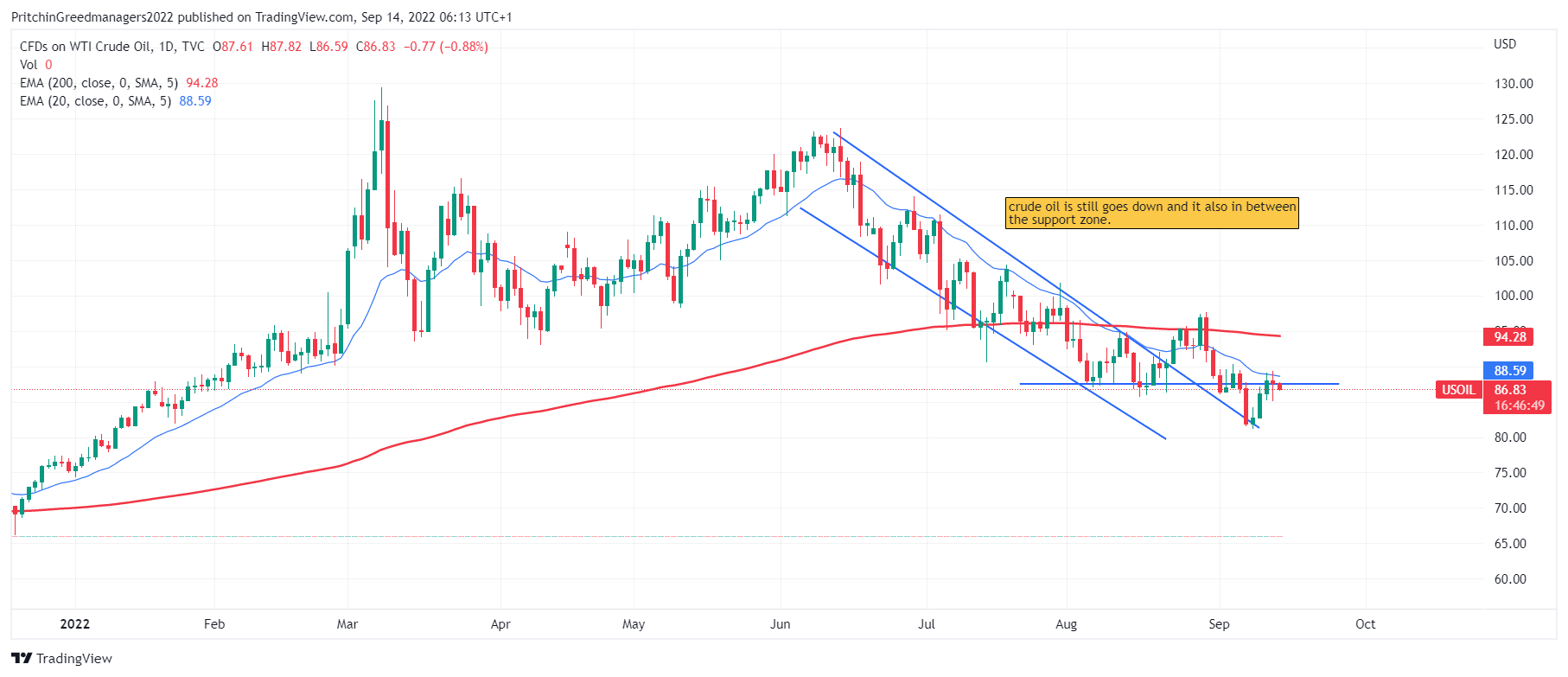Click the CFDs on WTI Crude Oil title
1568x677 pixels.
click(x=112, y=47)
